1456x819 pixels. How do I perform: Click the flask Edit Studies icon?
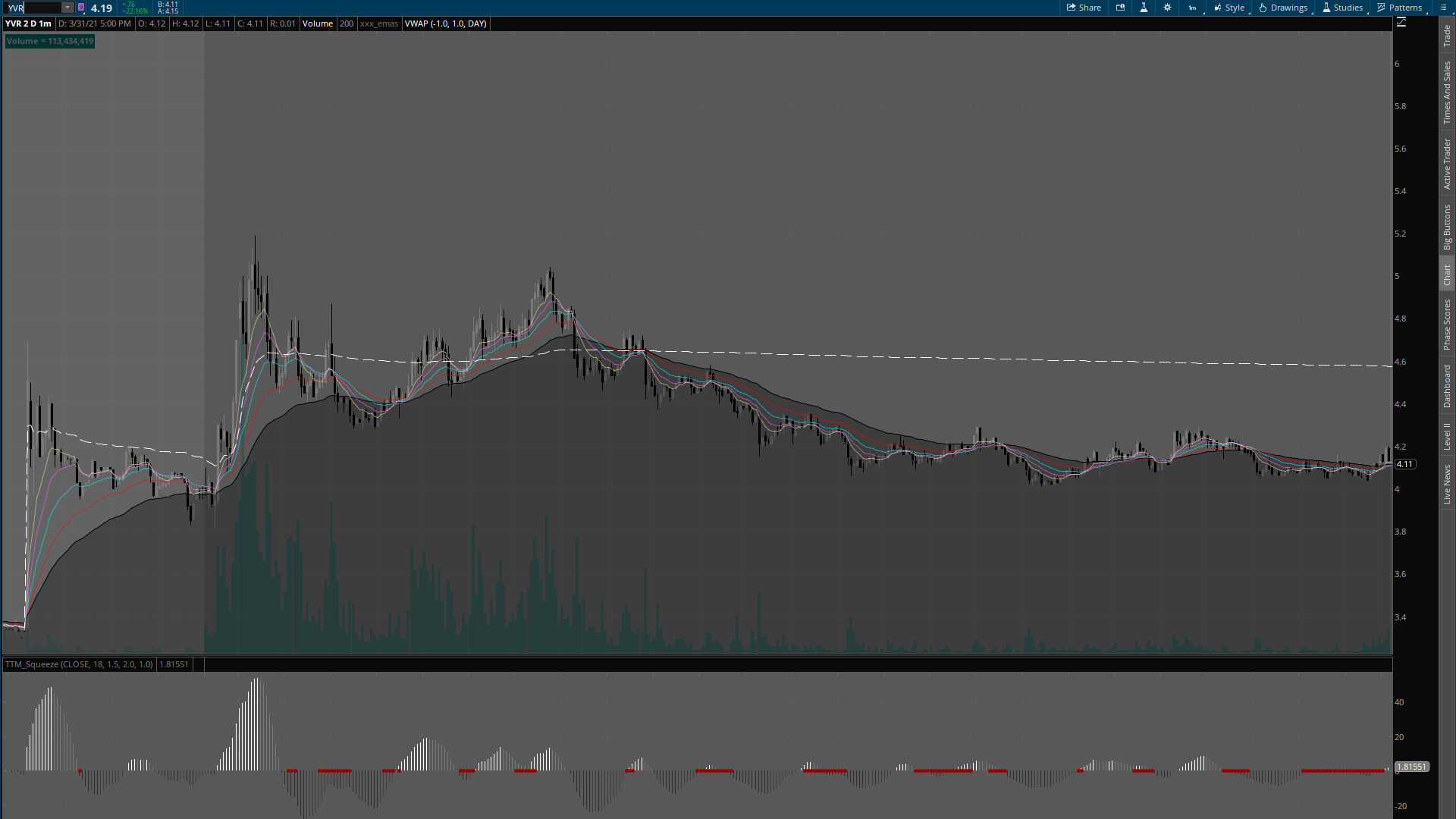tap(1144, 8)
